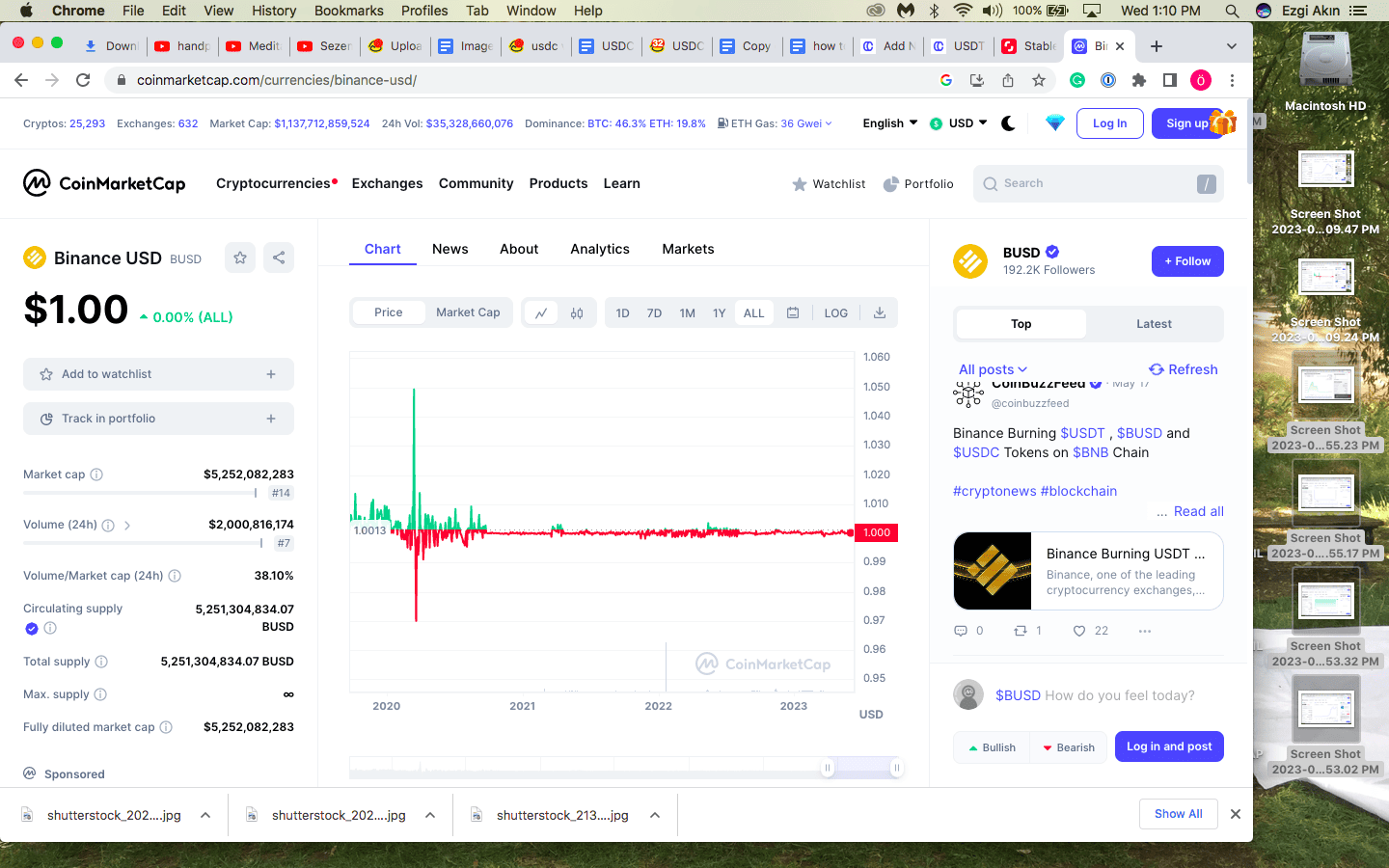
Task: Open options for first shutterstock_202 download
Action: coord(205,815)
